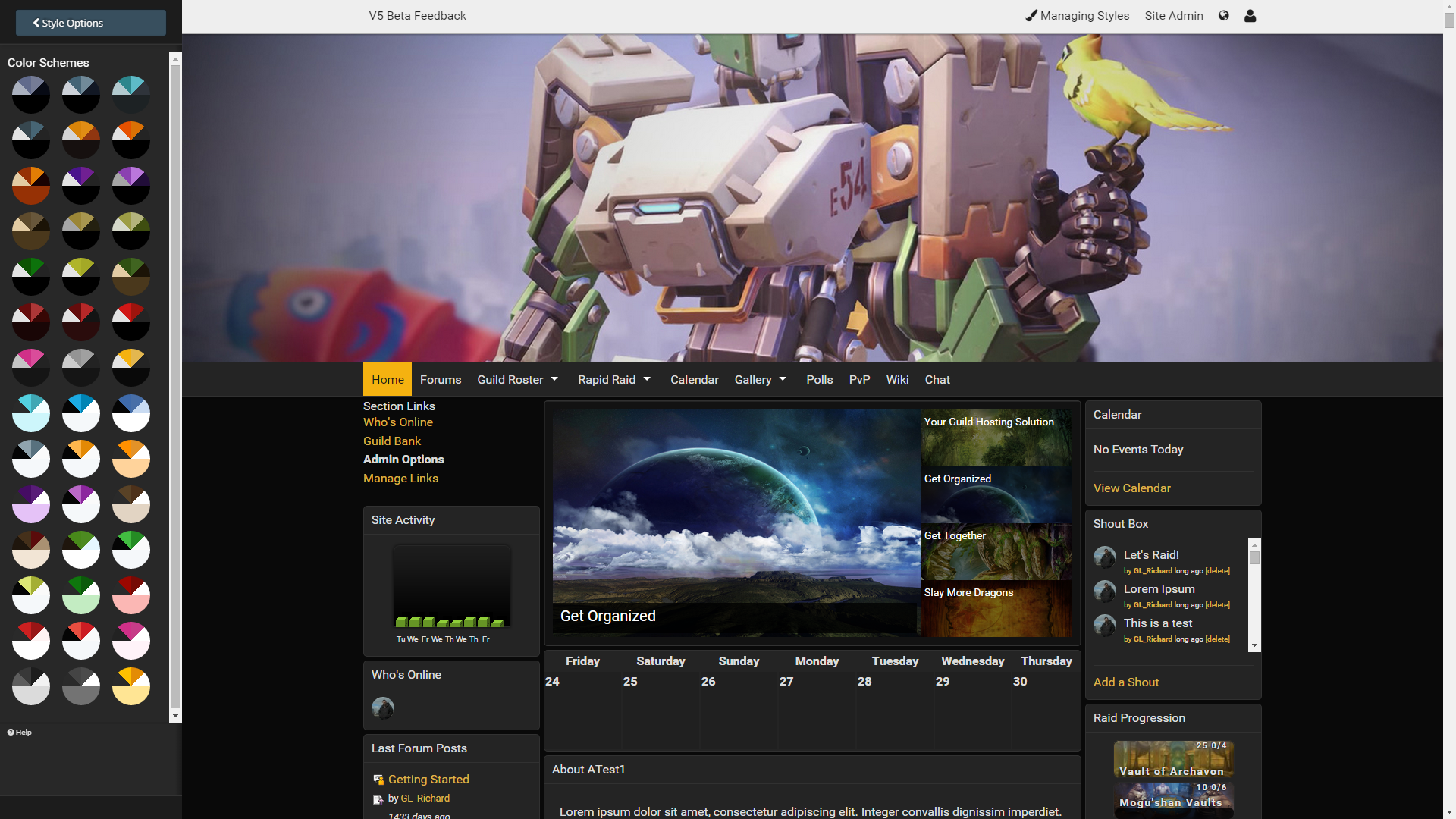Click Who's Online section link
This screenshot has height=819, width=1456.
pyautogui.click(x=398, y=422)
